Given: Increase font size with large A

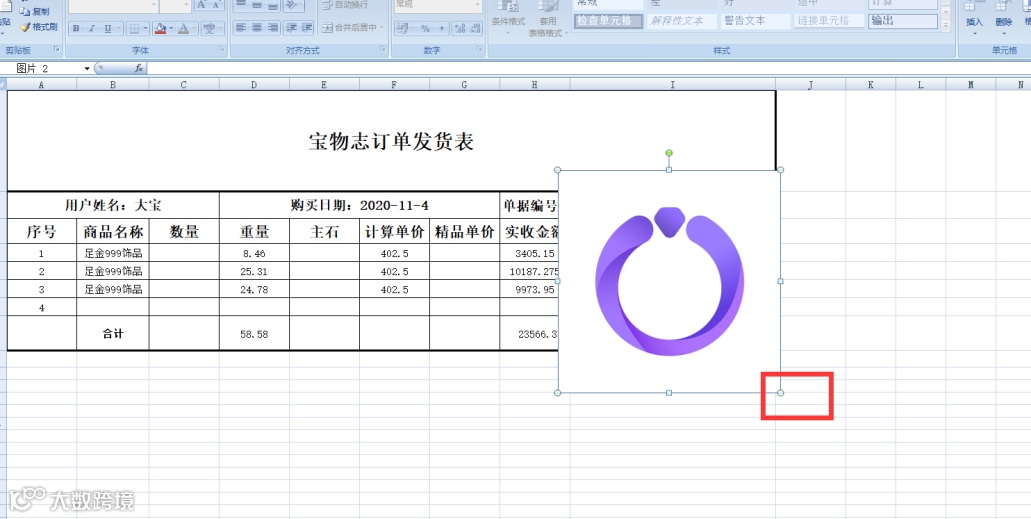Looking at the screenshot, I should point(202,5).
